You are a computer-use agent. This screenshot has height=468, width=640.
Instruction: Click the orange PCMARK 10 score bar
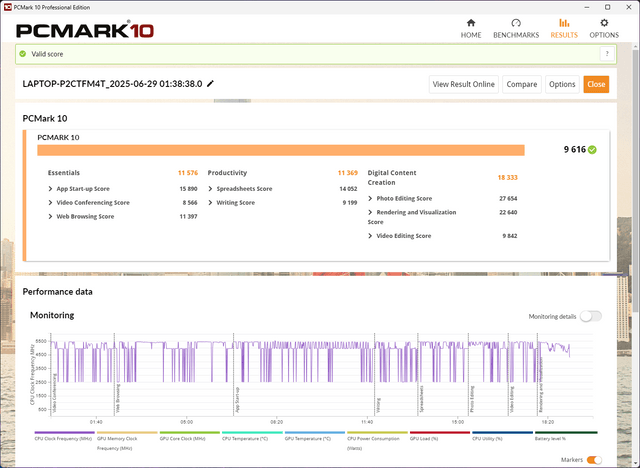(281, 150)
